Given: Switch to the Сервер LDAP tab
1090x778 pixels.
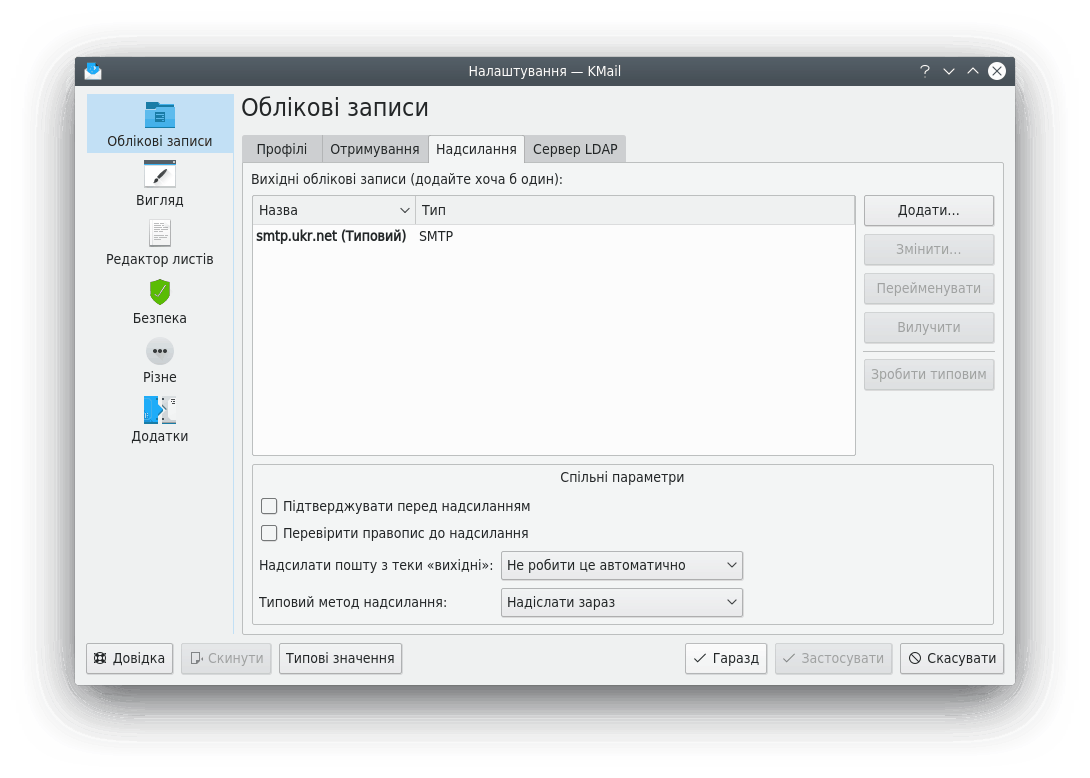Looking at the screenshot, I should tap(575, 149).
